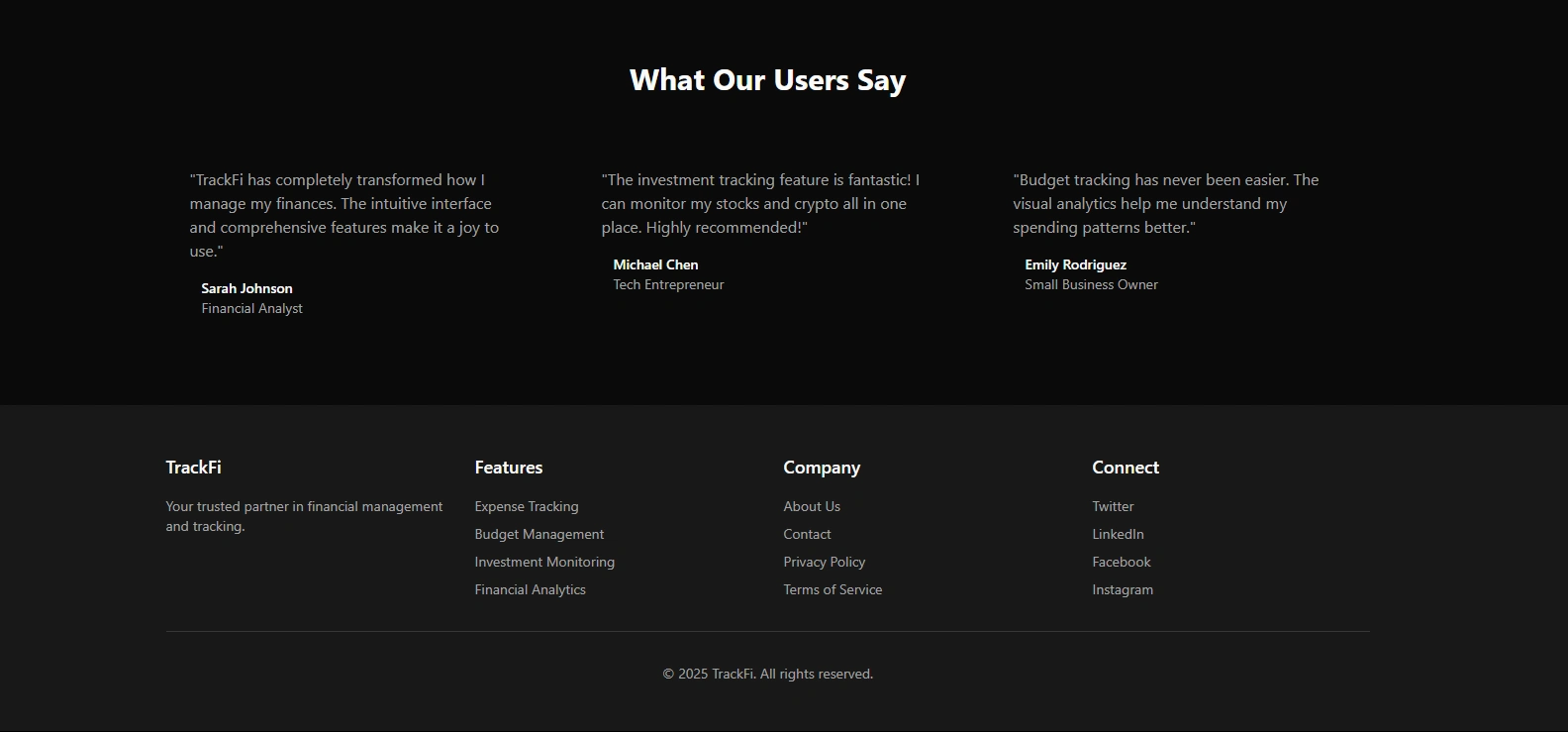Click the Features column heading
Viewport: 1568px width, 732px height.
pyautogui.click(x=508, y=468)
